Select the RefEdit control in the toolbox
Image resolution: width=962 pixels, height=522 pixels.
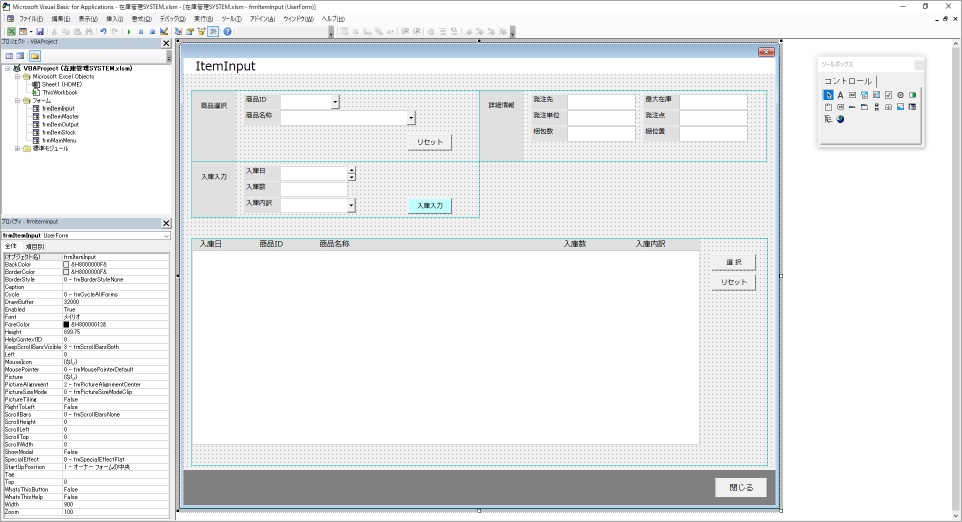point(912,107)
